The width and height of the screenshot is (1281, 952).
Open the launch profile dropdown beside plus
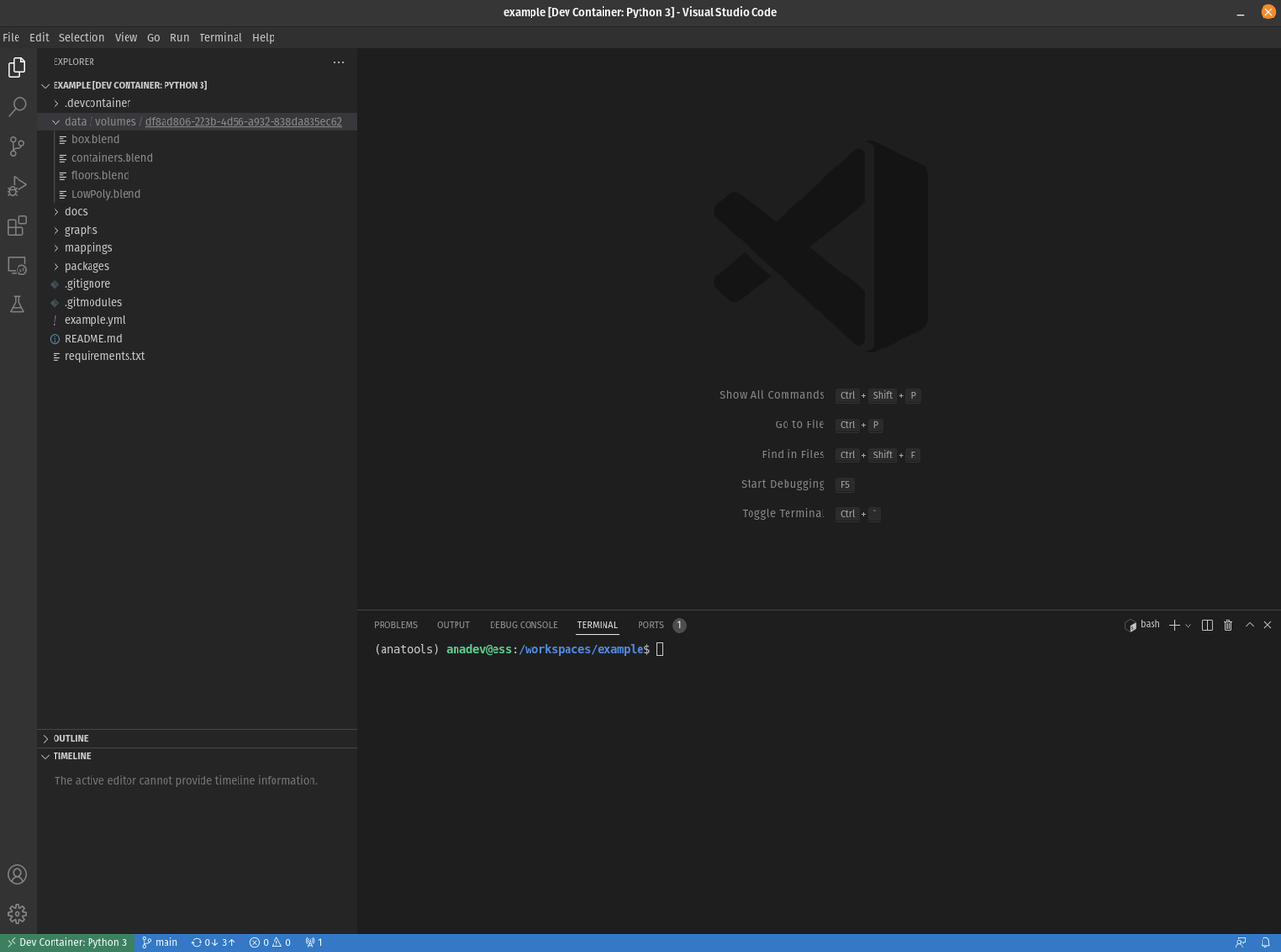(x=1189, y=626)
